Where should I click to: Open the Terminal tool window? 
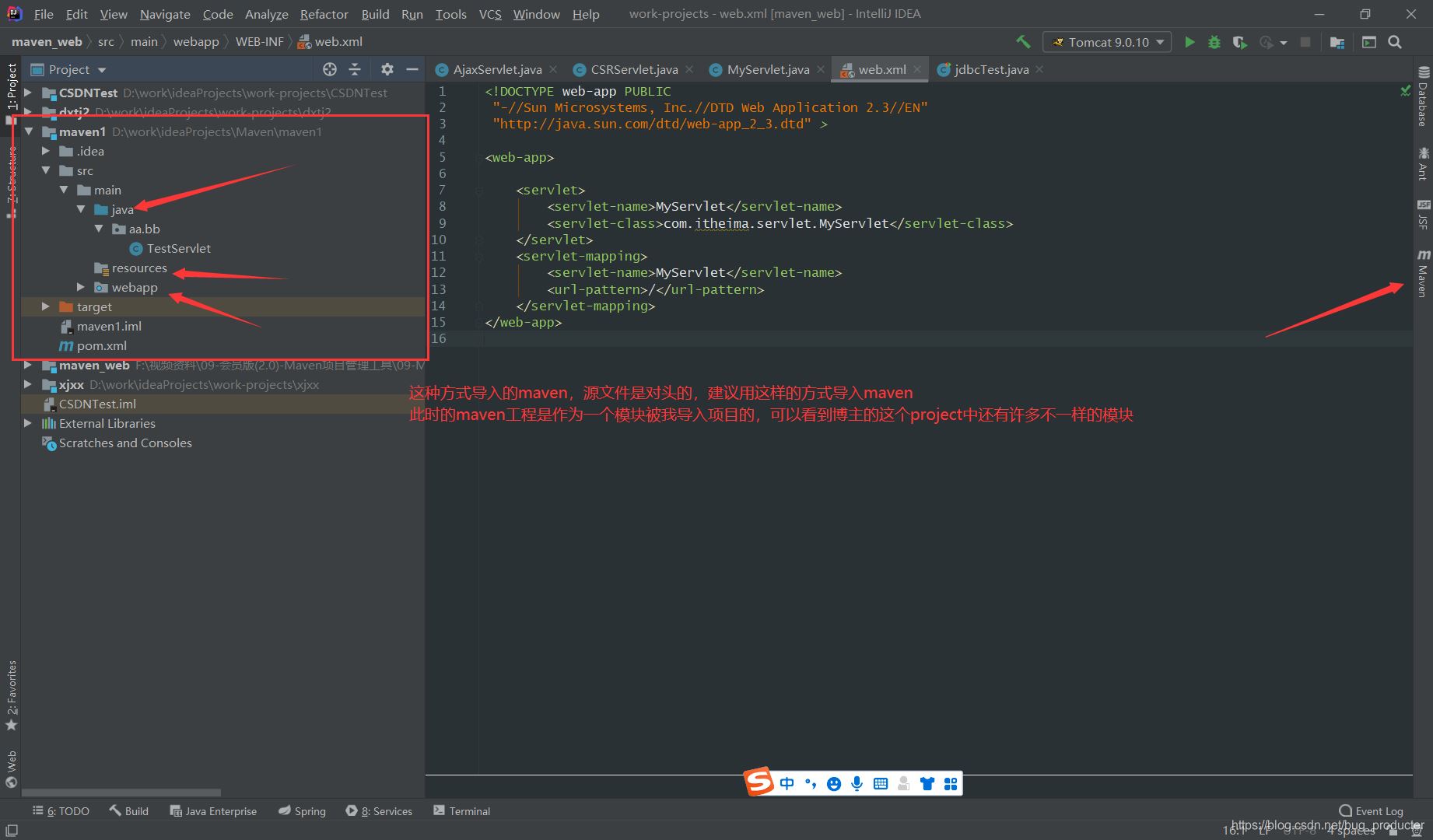[x=462, y=811]
